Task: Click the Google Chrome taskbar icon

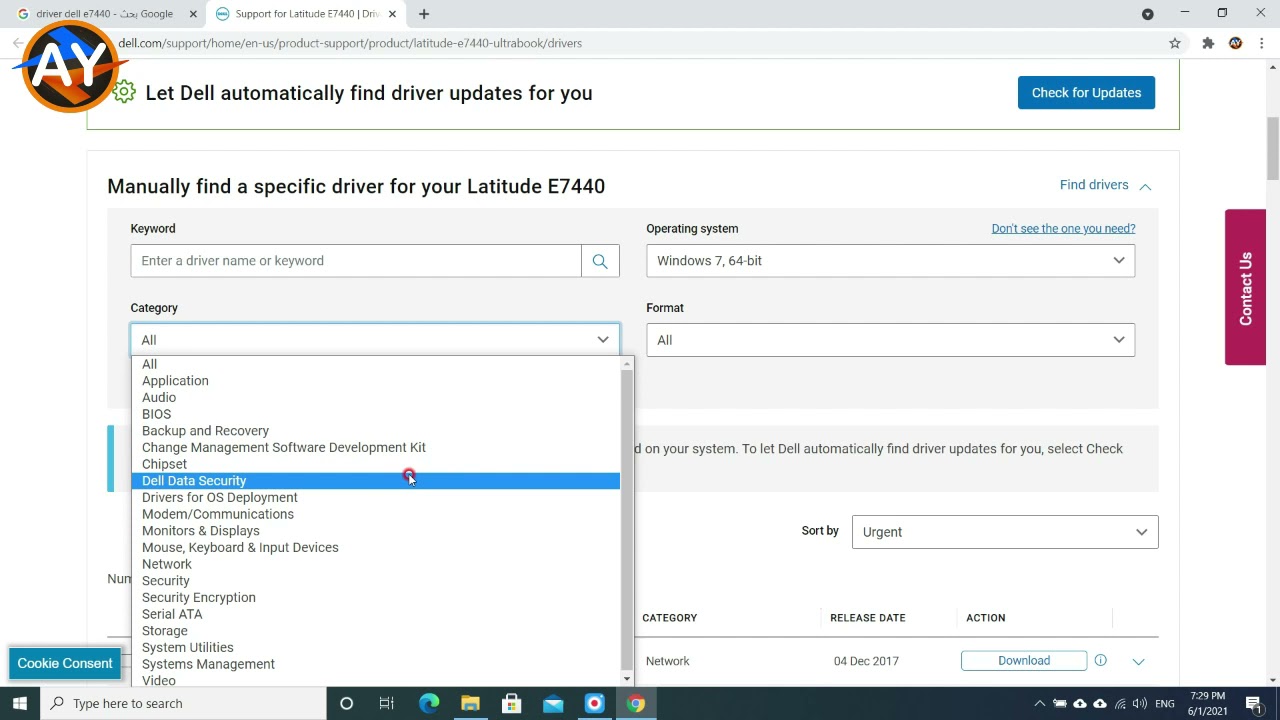Action: [635, 703]
